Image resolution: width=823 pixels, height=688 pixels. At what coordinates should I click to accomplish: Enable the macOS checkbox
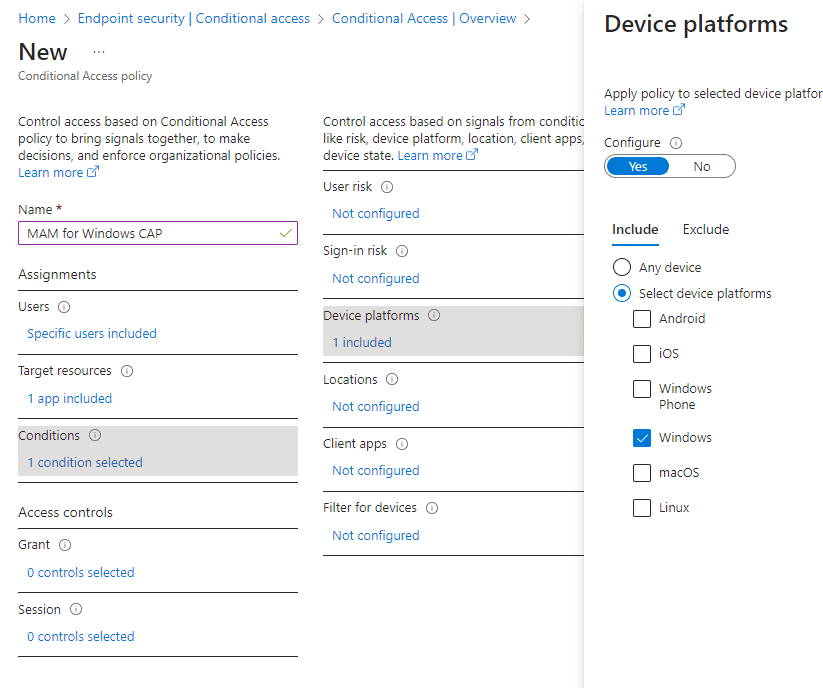click(642, 473)
